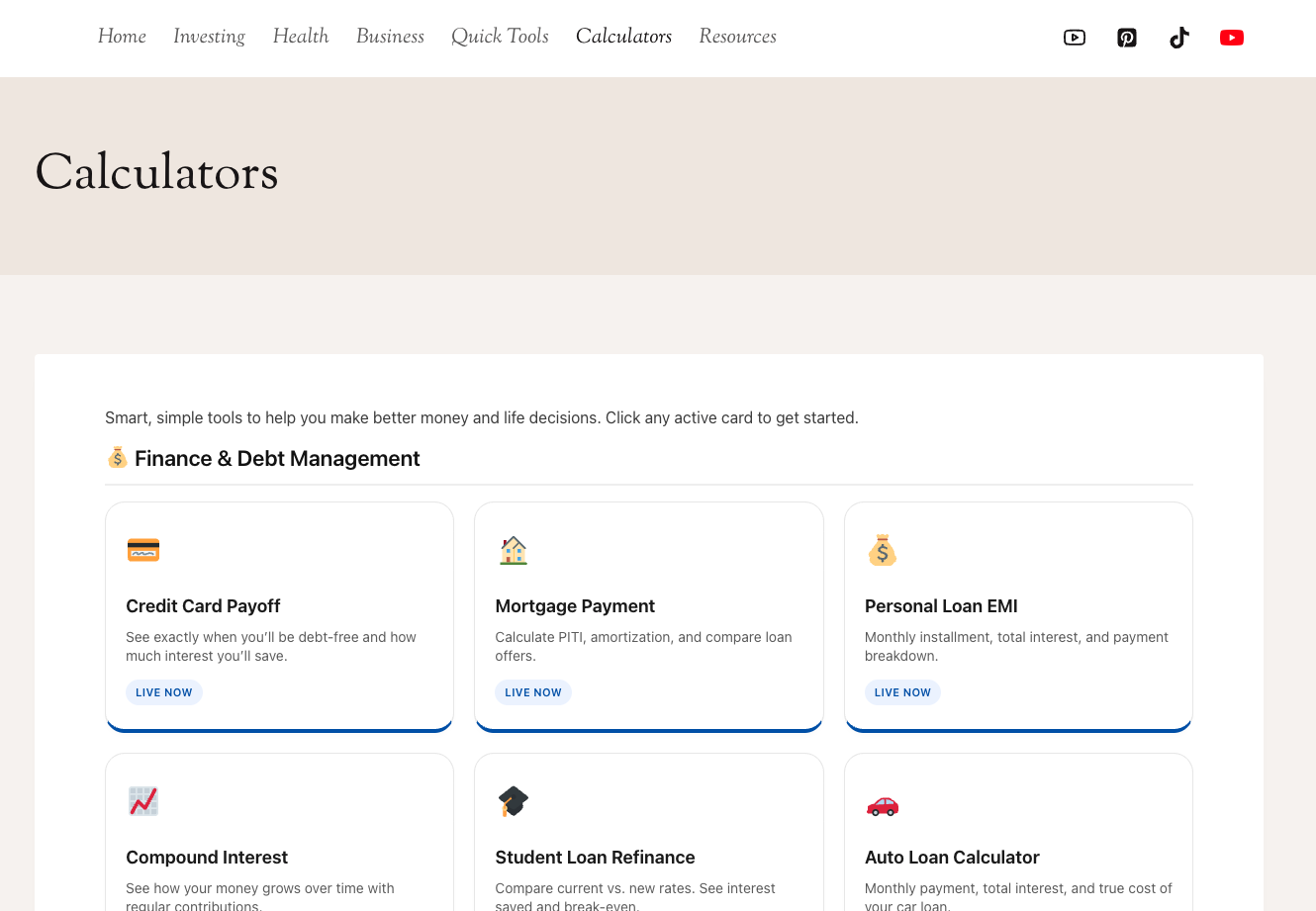Open the Business menu item
Image resolution: width=1316 pixels, height=911 pixels.
390,37
